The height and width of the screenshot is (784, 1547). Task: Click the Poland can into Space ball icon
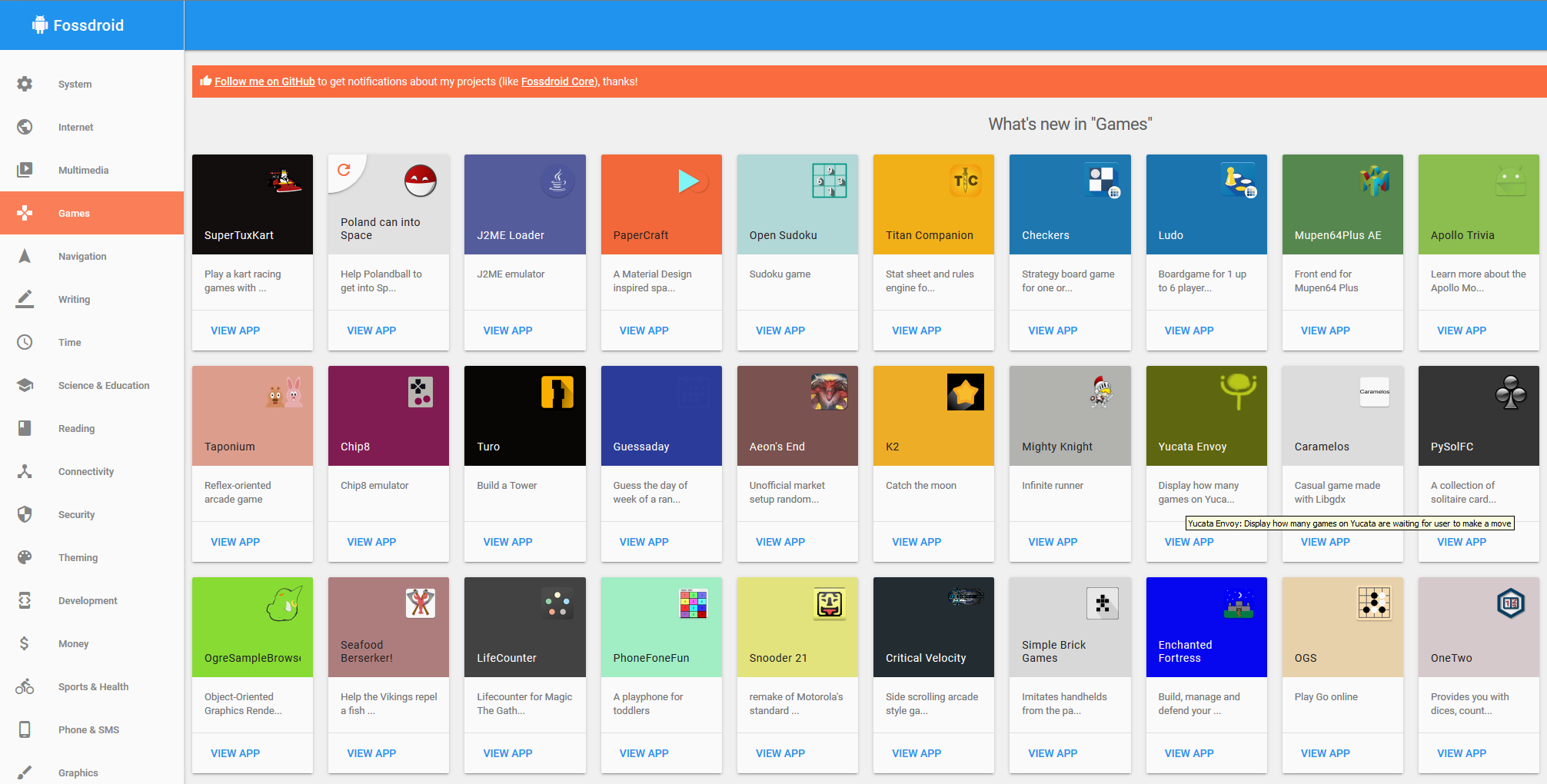[x=421, y=181]
